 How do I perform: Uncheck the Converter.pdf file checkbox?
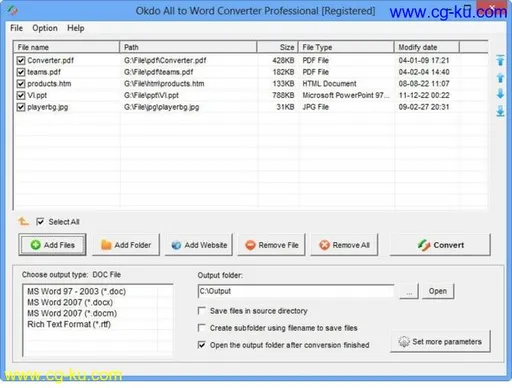point(21,60)
